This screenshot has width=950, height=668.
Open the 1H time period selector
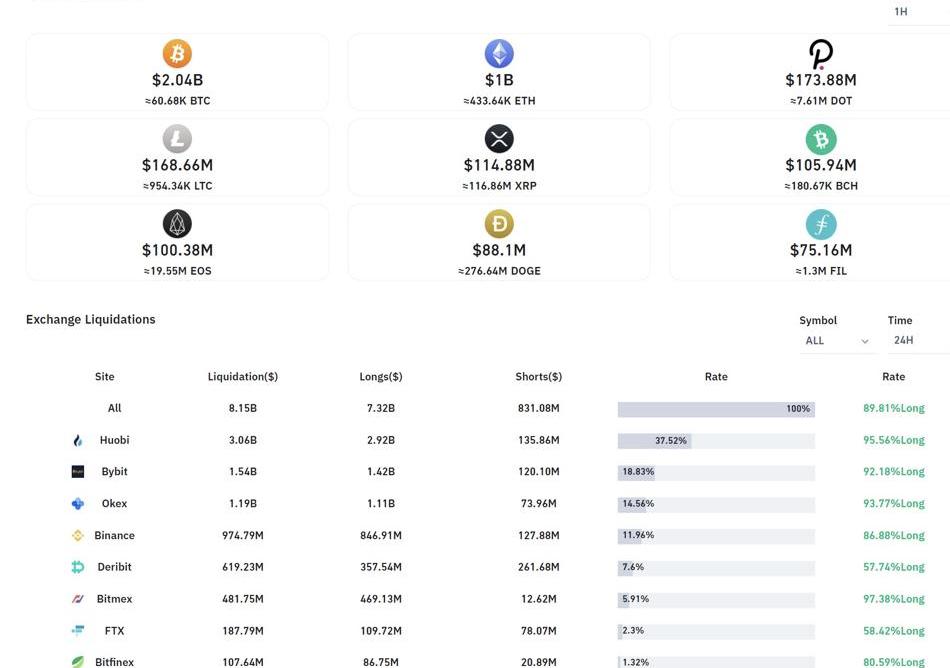point(918,12)
